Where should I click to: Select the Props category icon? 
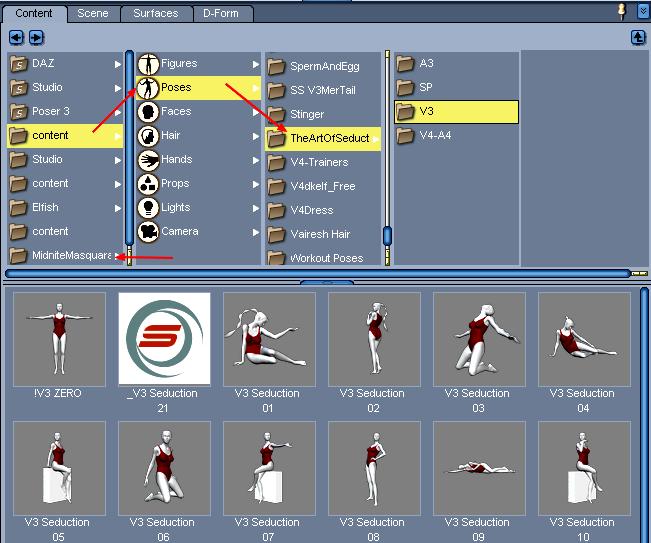(x=148, y=184)
